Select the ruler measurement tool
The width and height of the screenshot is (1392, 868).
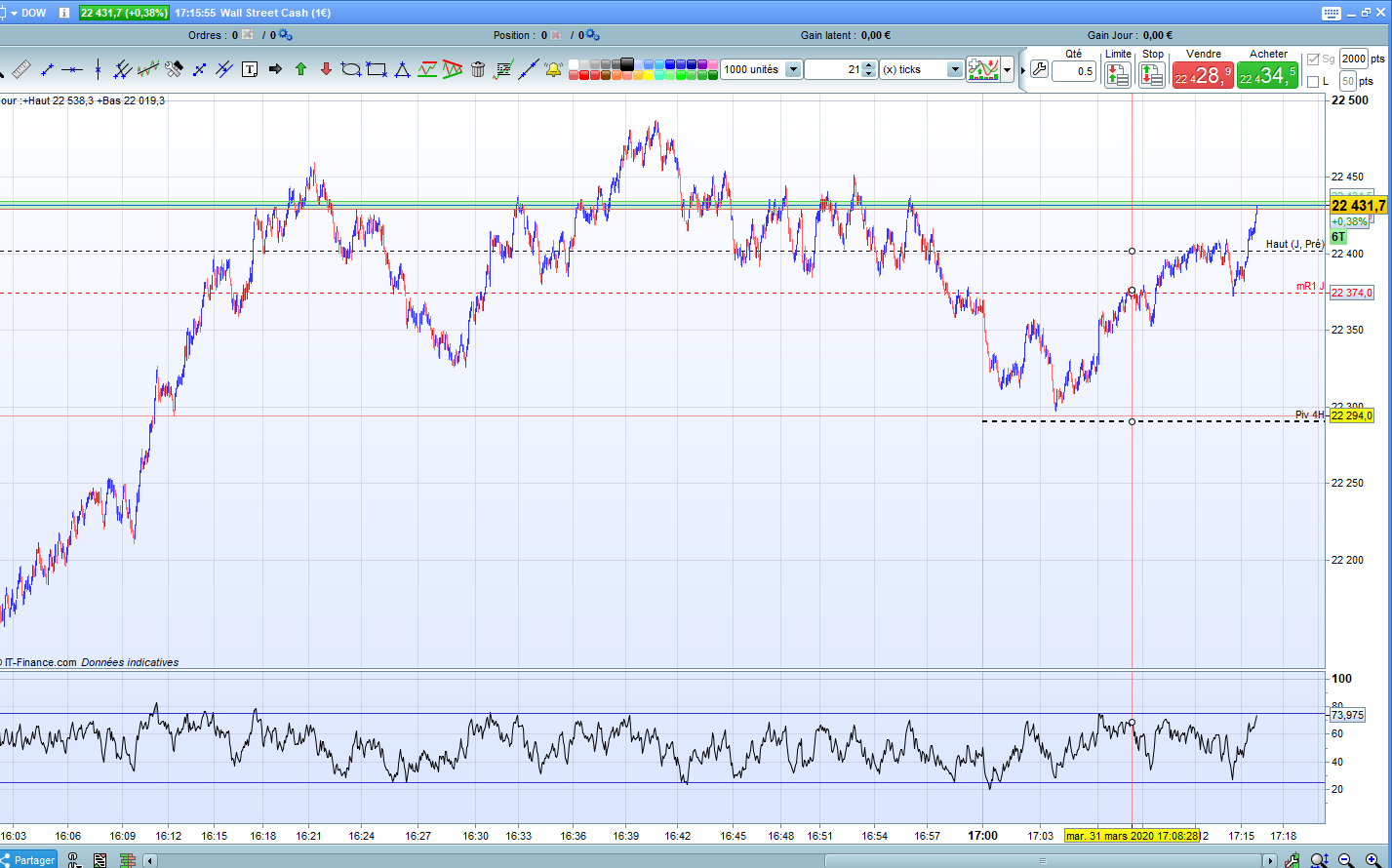click(21, 69)
